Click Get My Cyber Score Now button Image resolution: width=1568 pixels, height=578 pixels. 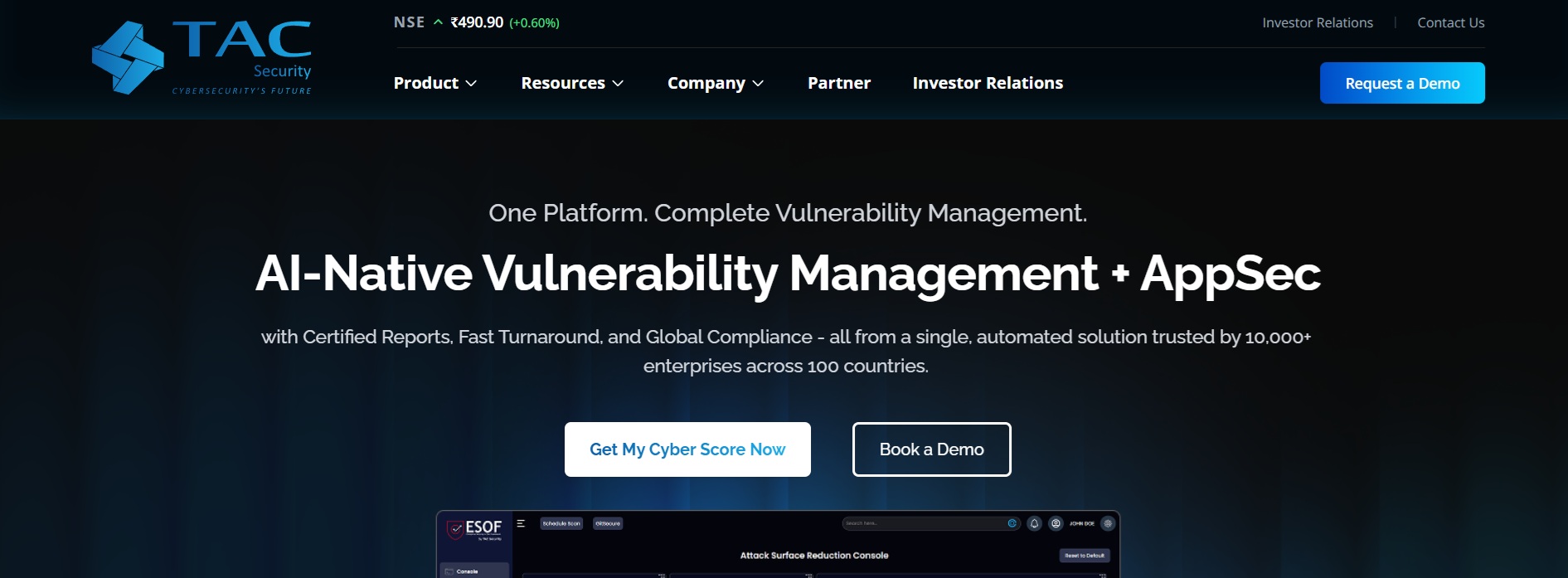(x=687, y=449)
